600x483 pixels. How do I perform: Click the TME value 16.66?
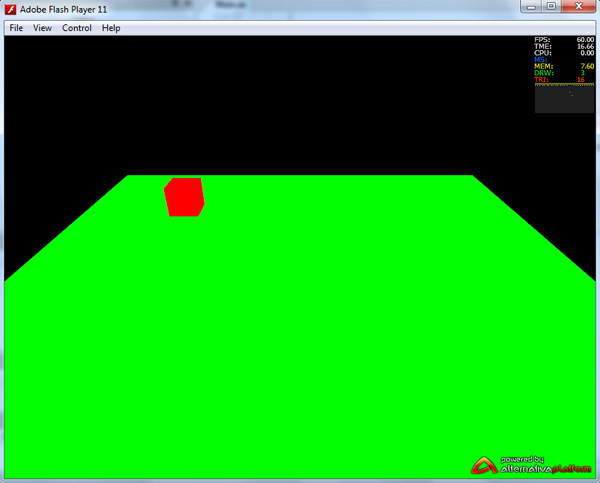click(x=585, y=46)
